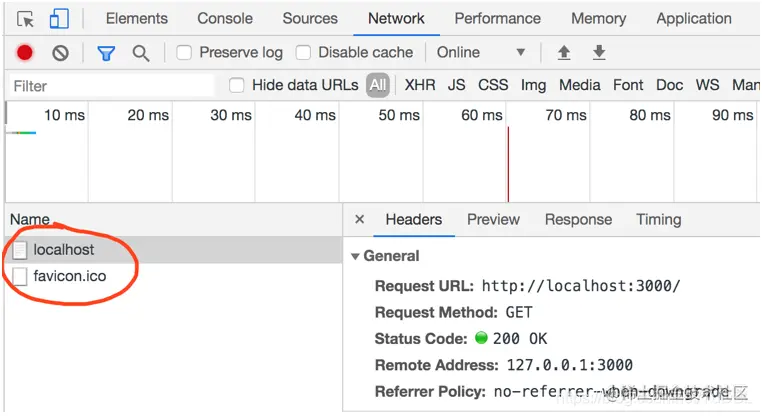
Task: Close the request details pane
Action: click(360, 219)
